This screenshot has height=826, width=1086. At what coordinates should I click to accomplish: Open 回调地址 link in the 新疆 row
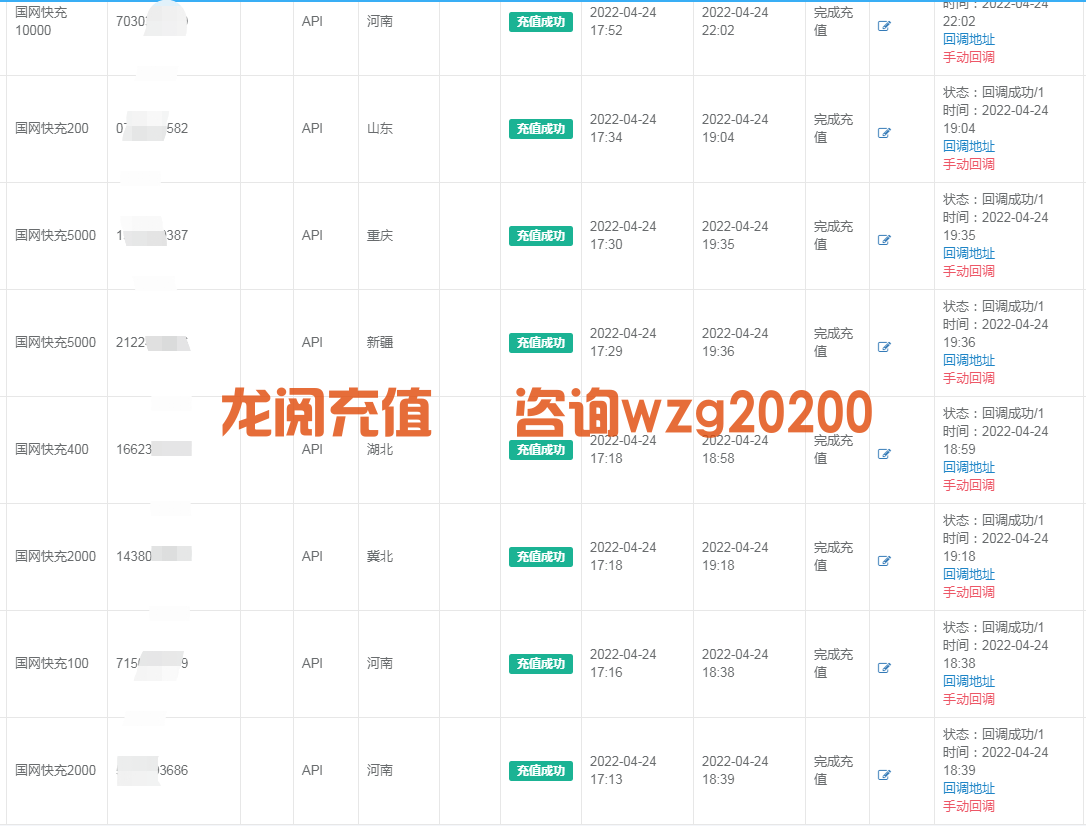968,360
